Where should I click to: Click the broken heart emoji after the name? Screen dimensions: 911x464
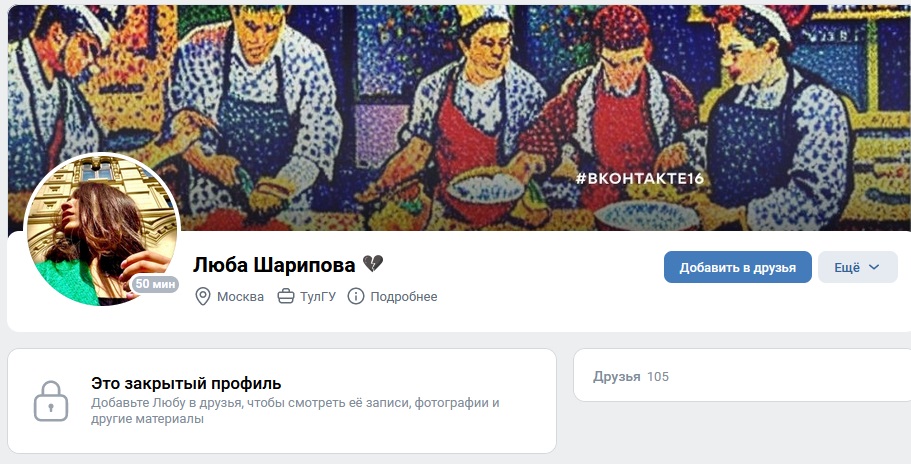[x=372, y=264]
